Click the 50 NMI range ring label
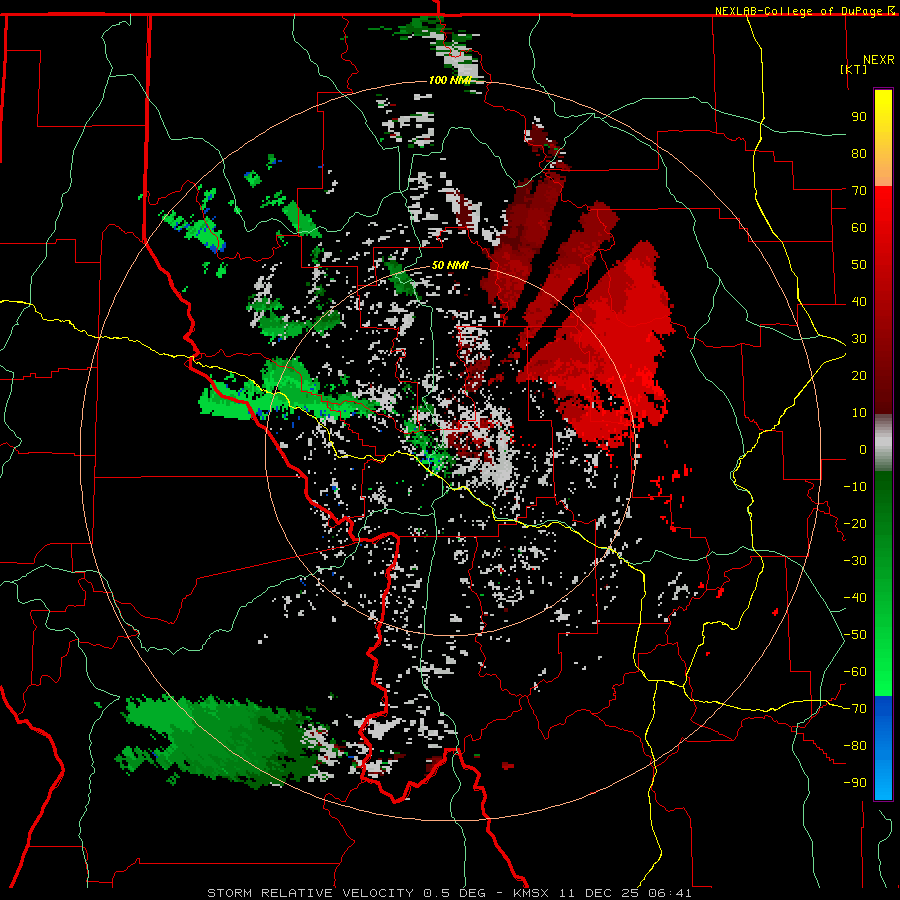This screenshot has height=900, width=900. (449, 266)
